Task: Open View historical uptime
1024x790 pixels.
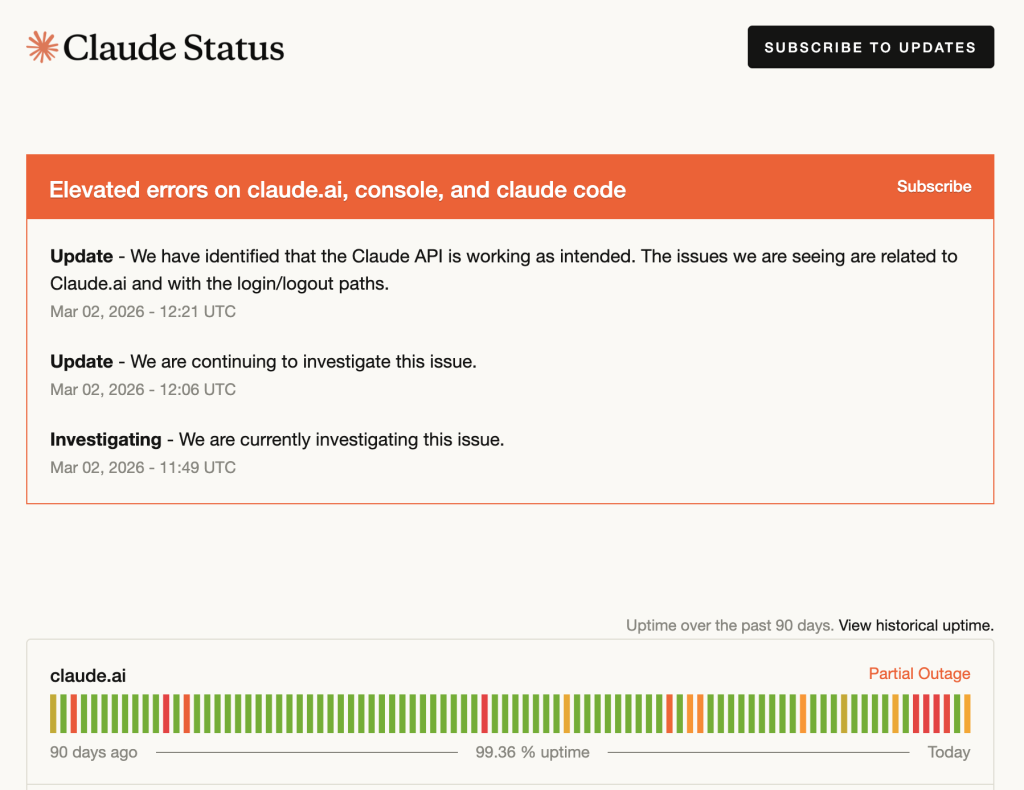Action: [915, 625]
